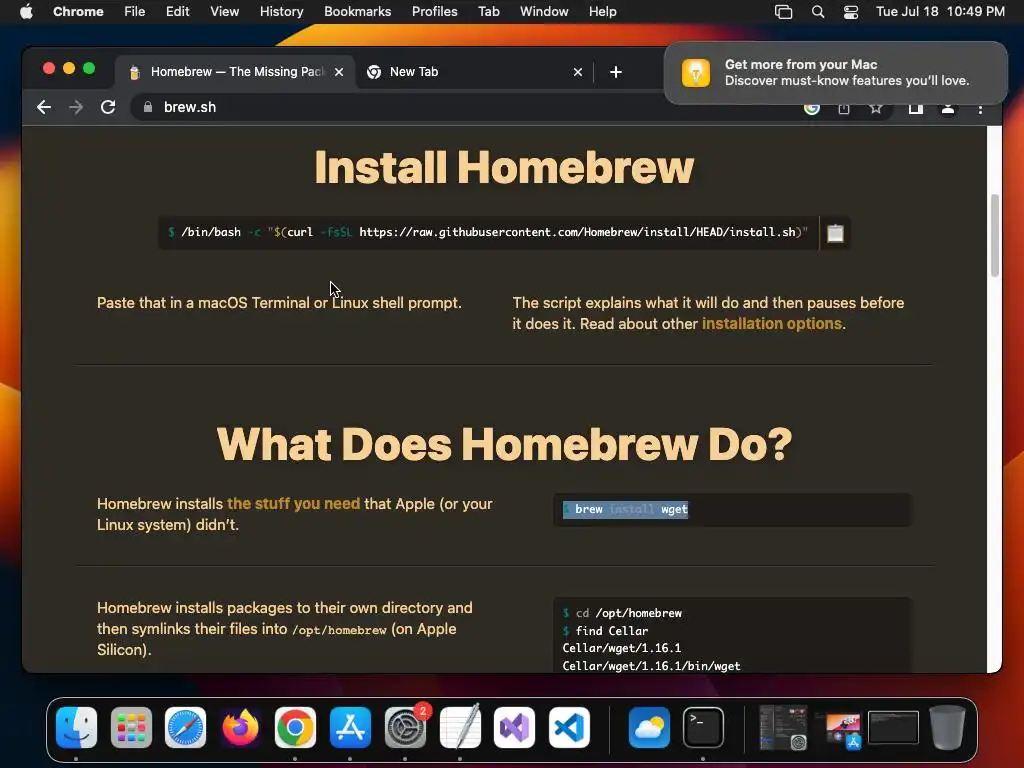Open the View menu
The height and width of the screenshot is (768, 1024).
(225, 12)
